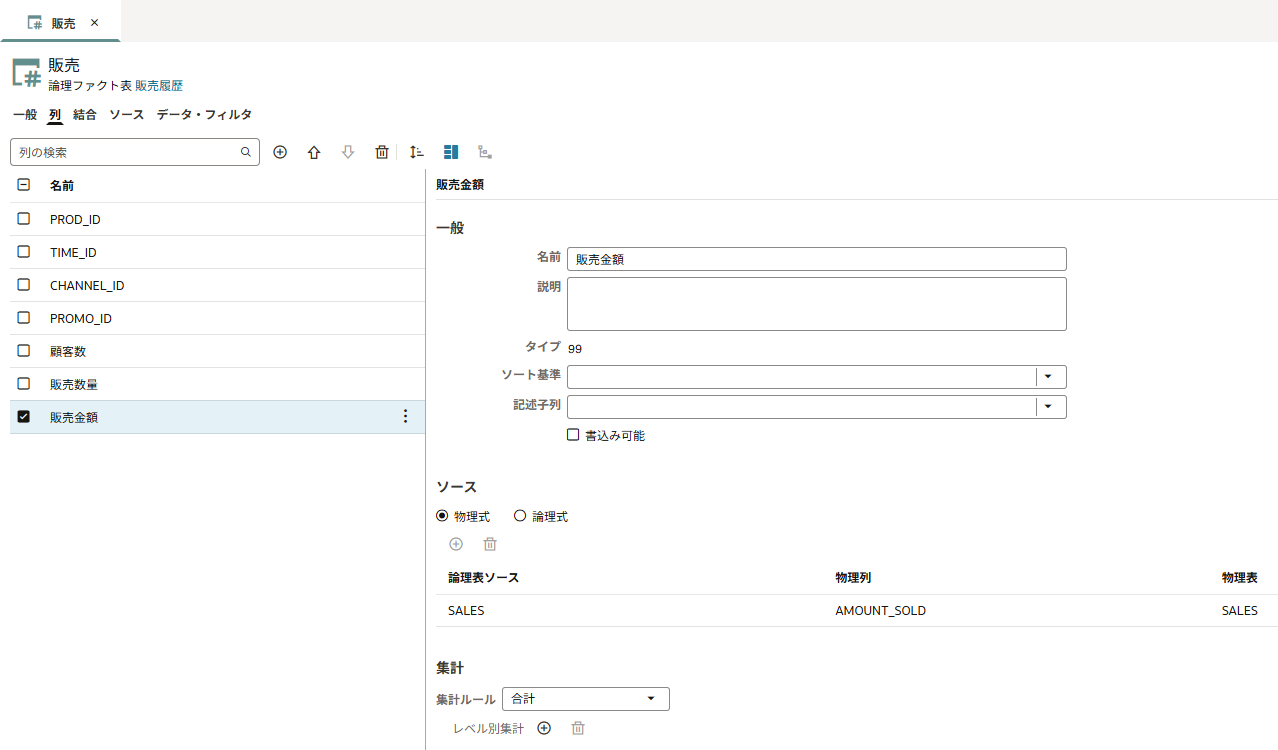1278x750 pixels.
Task: Add a レベル別集計 with the plus icon
Action: coord(544,728)
